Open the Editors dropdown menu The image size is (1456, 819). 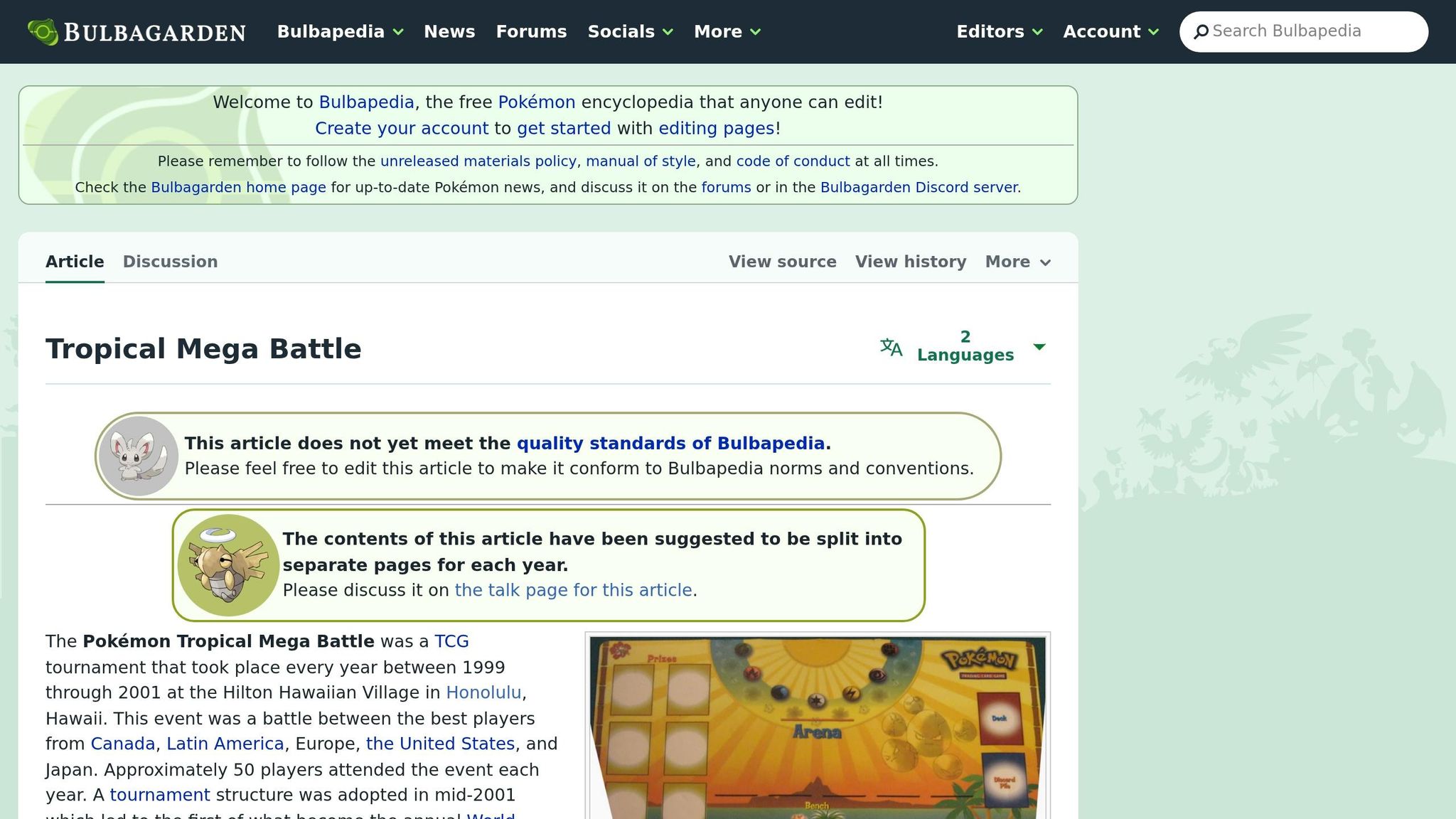point(999,32)
